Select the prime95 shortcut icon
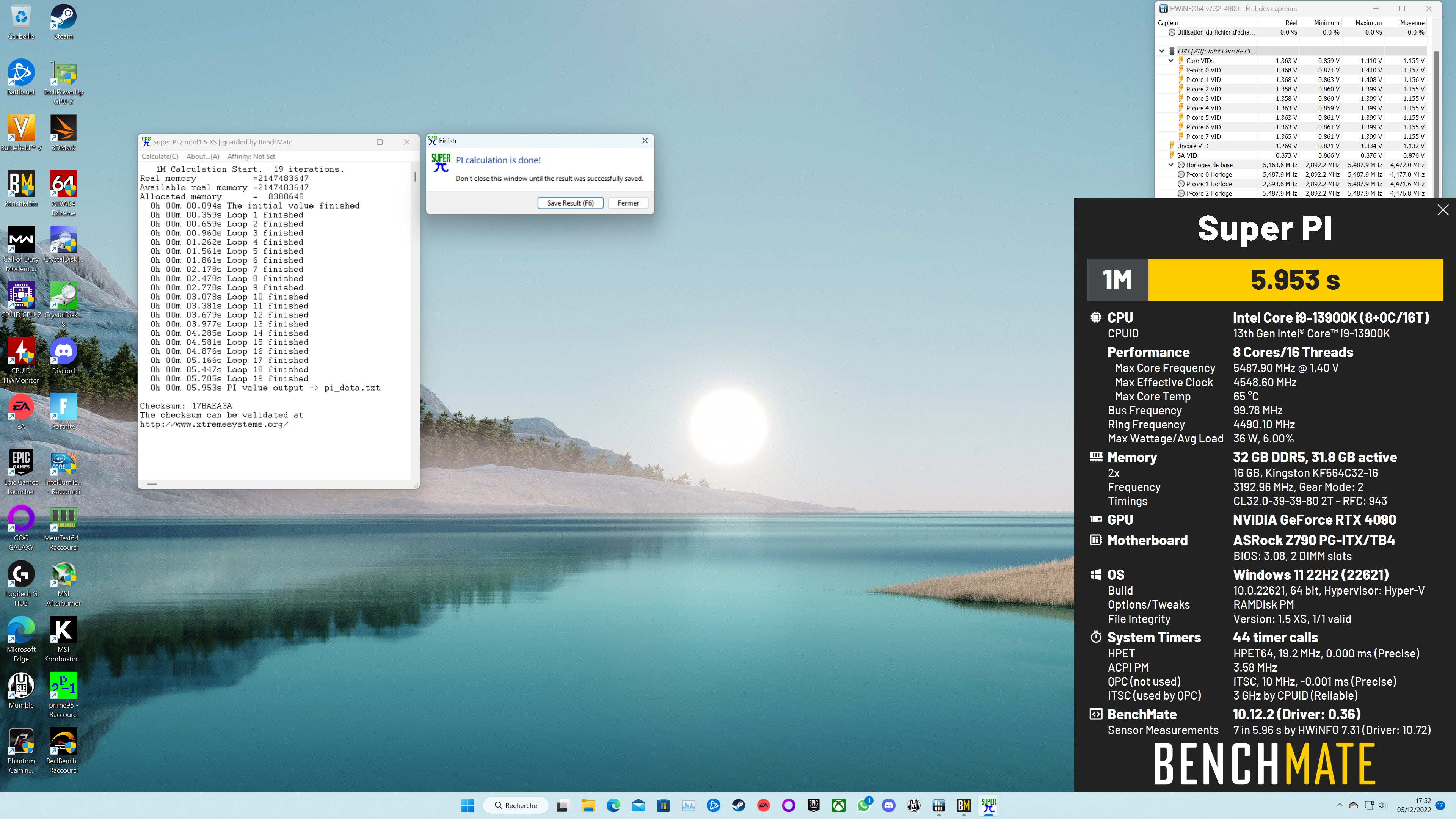This screenshot has height=819, width=1456. coord(63,695)
